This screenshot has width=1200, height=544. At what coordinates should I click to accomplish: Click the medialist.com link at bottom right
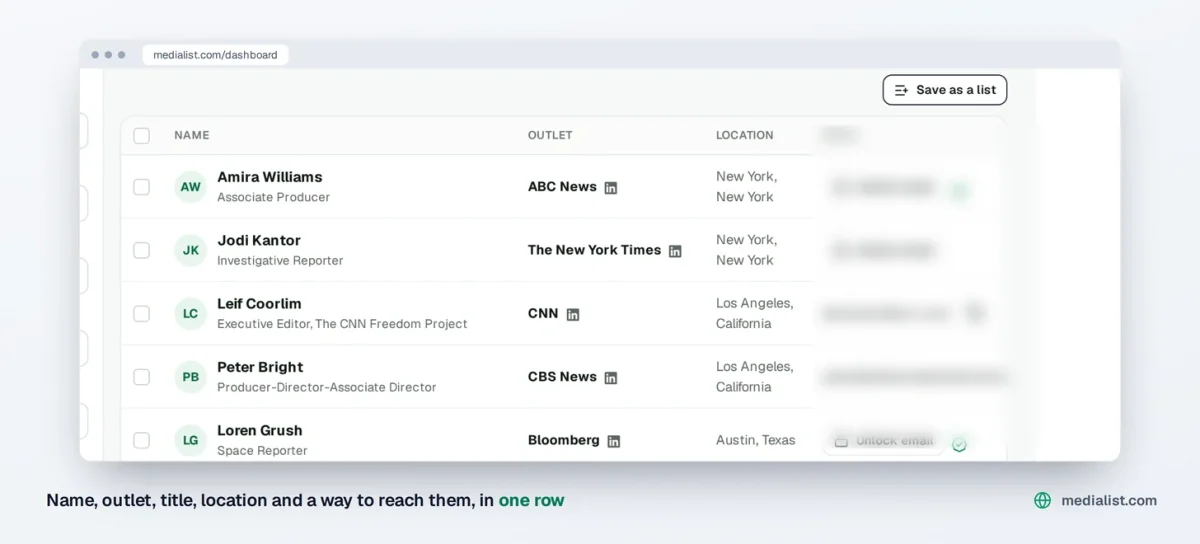tap(1109, 500)
